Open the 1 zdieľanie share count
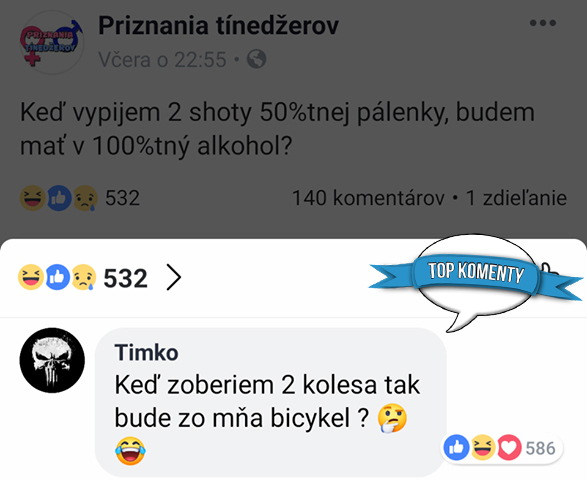 [x=517, y=198]
